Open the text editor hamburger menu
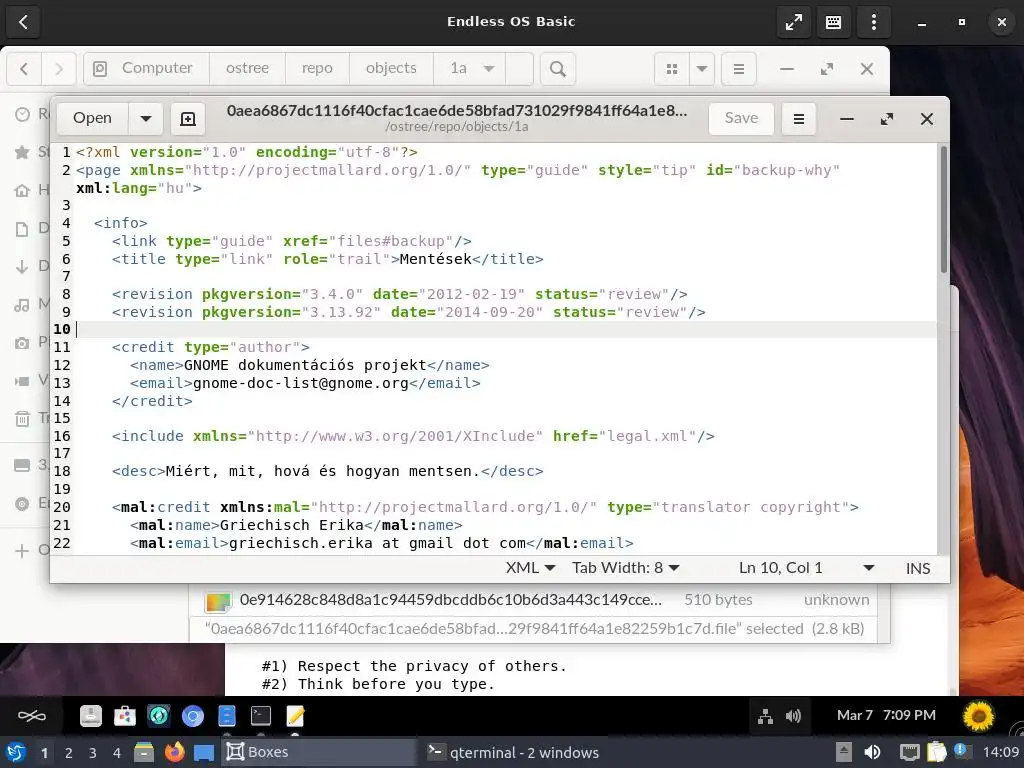 [798, 118]
